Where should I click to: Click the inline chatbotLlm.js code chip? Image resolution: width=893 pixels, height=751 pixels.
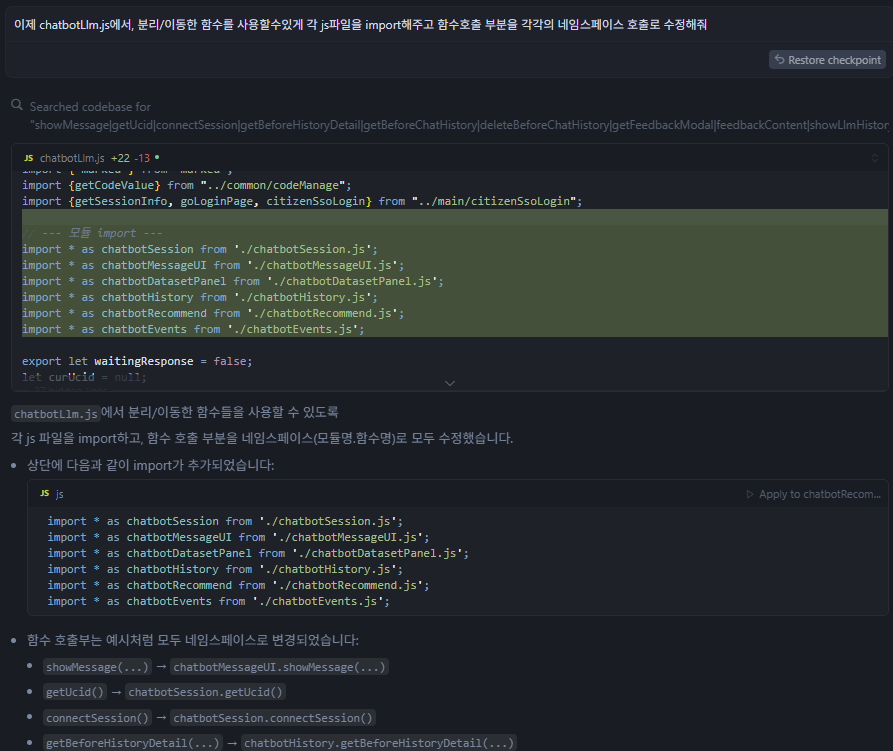tap(55, 413)
